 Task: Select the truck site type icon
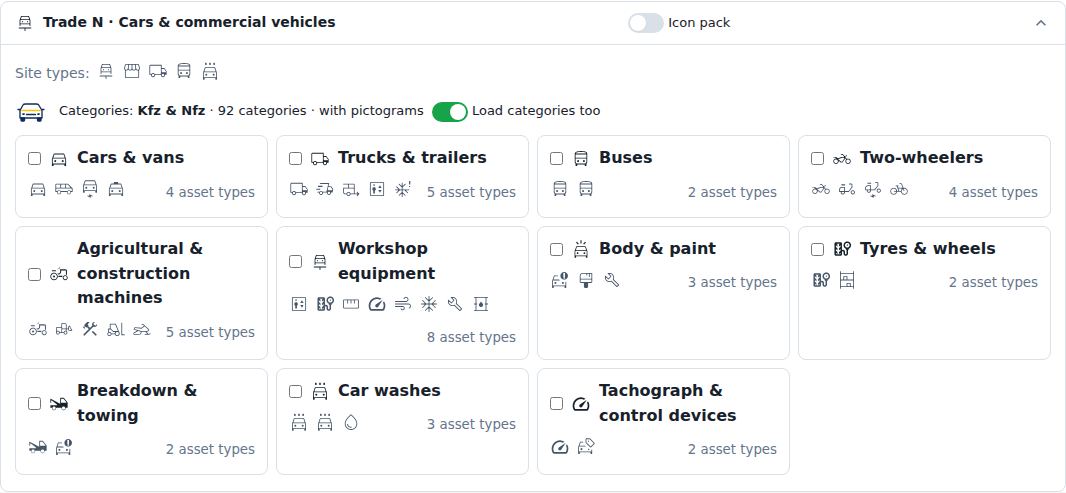[158, 71]
